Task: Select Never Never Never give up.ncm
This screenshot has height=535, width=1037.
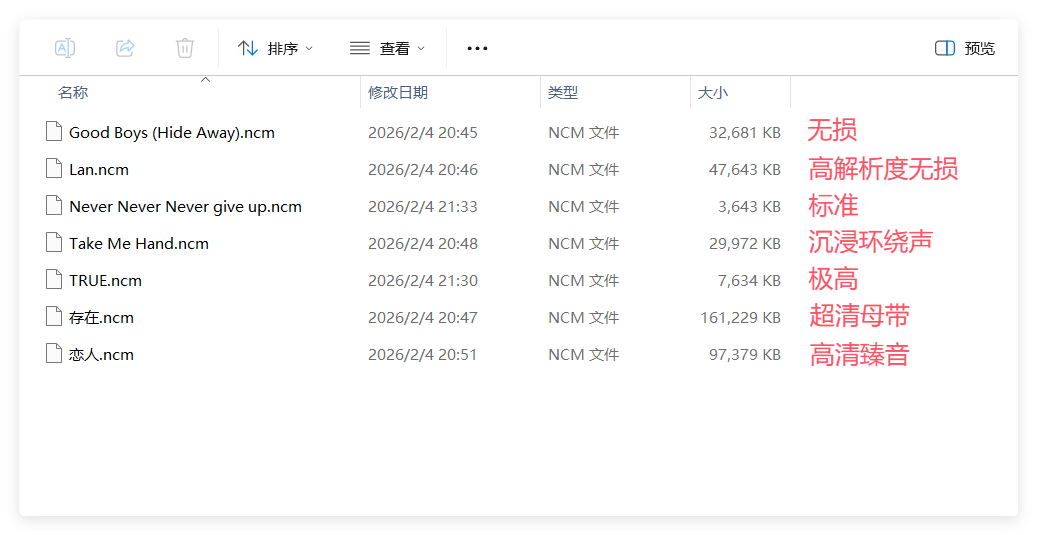Action: (185, 206)
